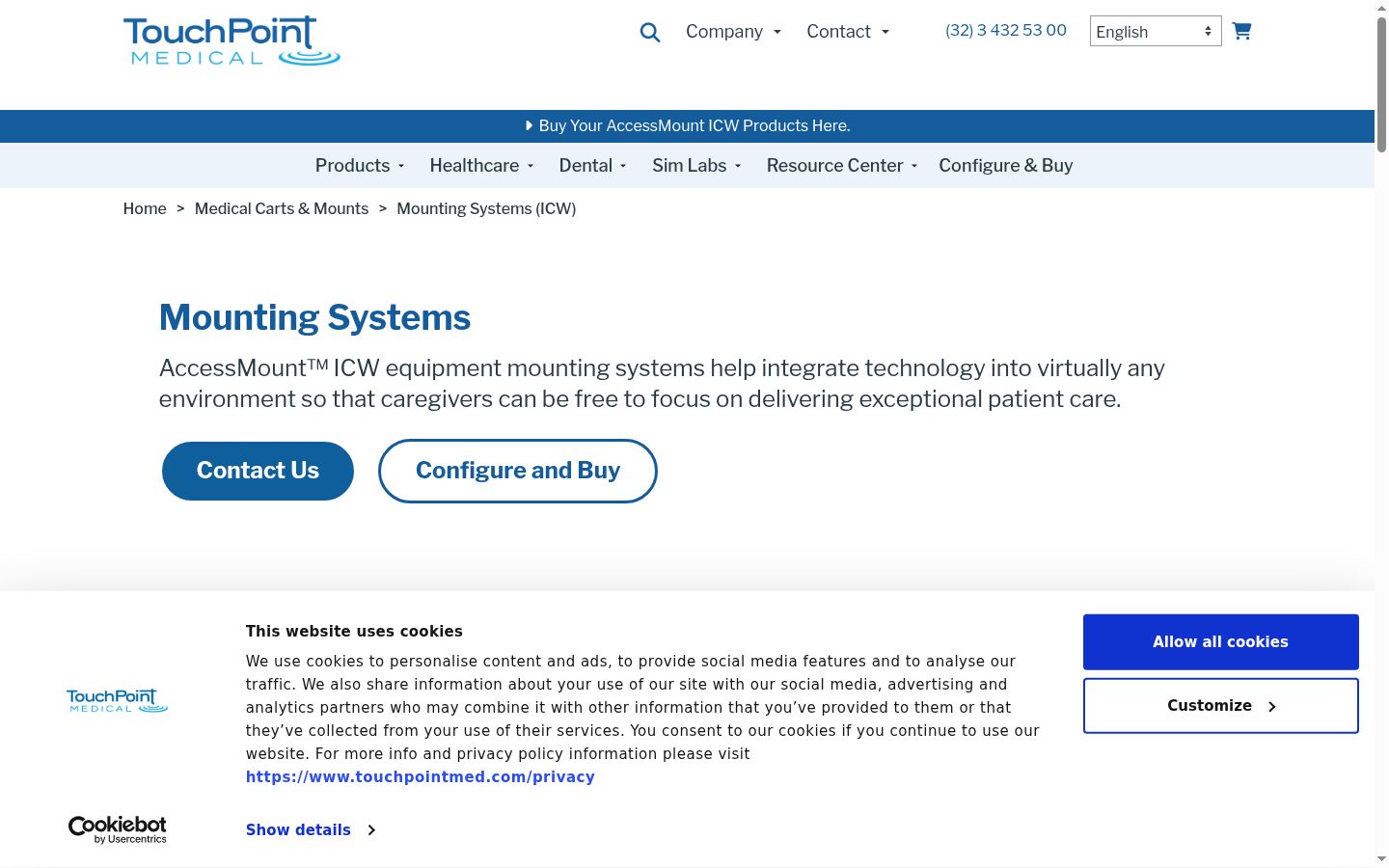Open the Sim Labs menu
The image size is (1389, 868).
click(696, 166)
